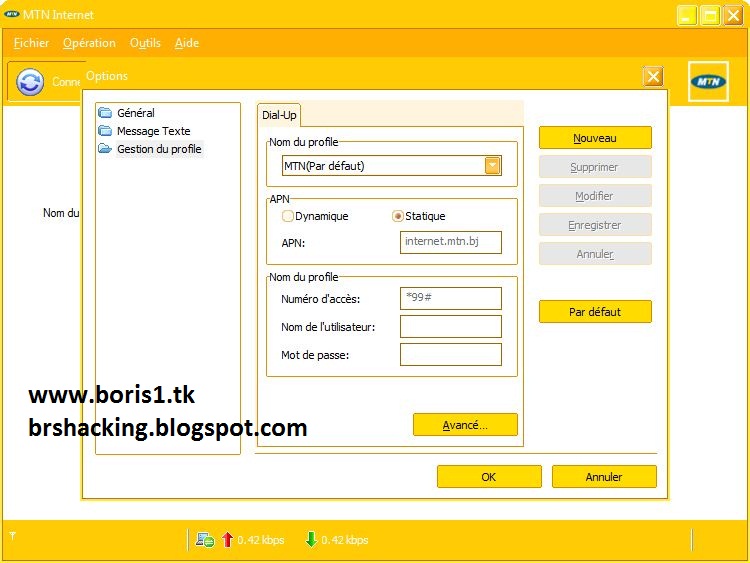Minimize the MTN Internet window
The height and width of the screenshot is (563, 750).
[686, 15]
